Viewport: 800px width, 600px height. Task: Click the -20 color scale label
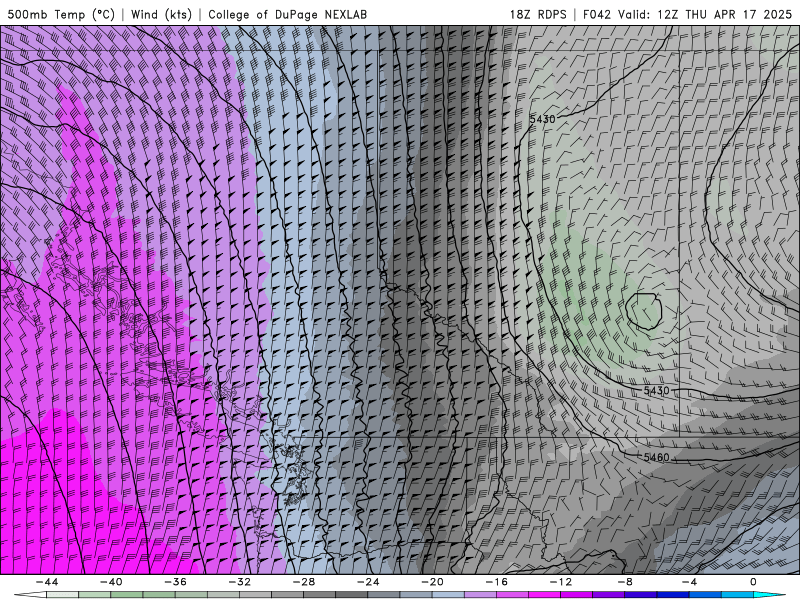pyautogui.click(x=433, y=582)
